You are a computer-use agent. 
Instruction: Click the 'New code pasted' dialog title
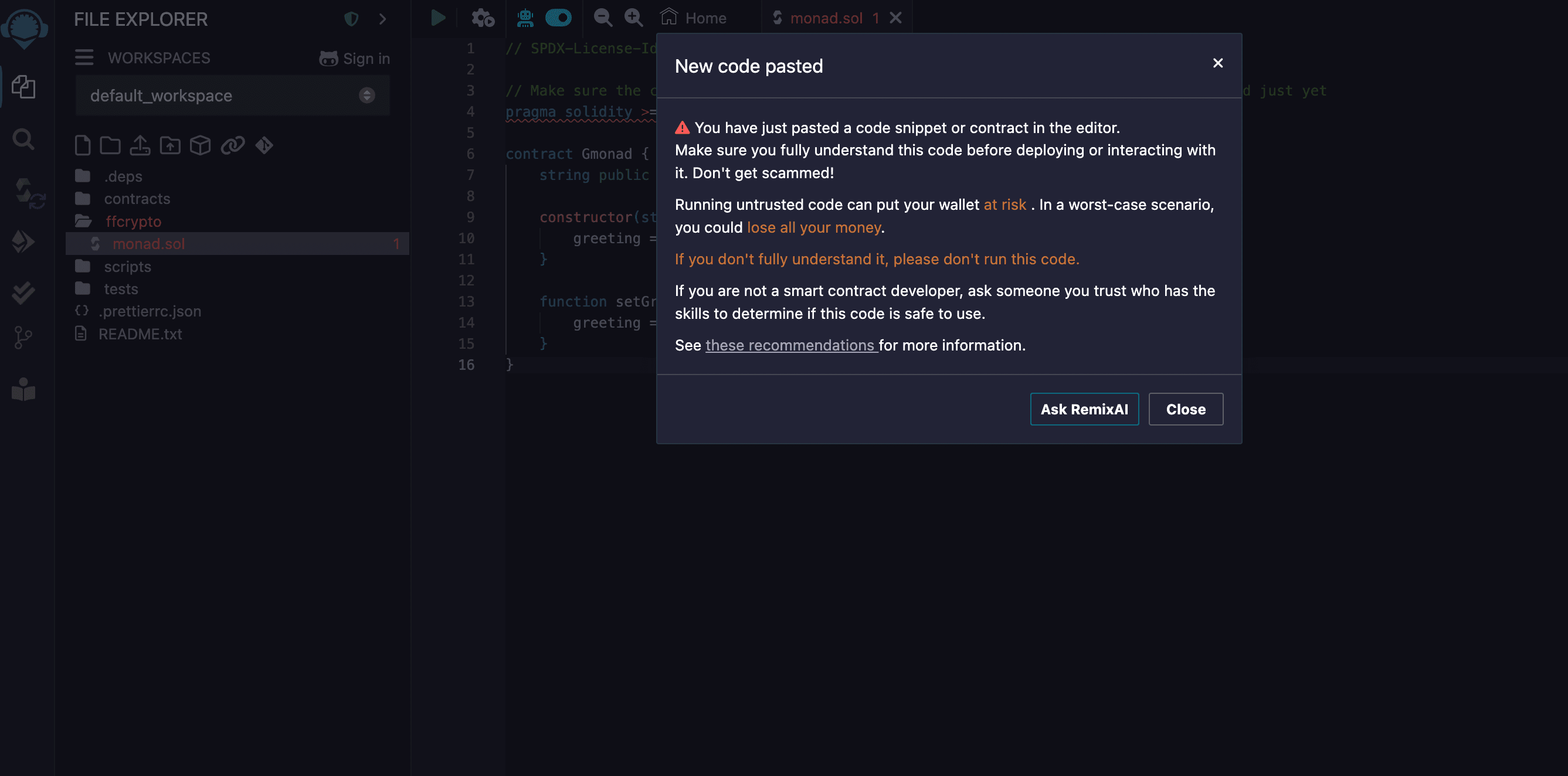pyautogui.click(x=749, y=66)
